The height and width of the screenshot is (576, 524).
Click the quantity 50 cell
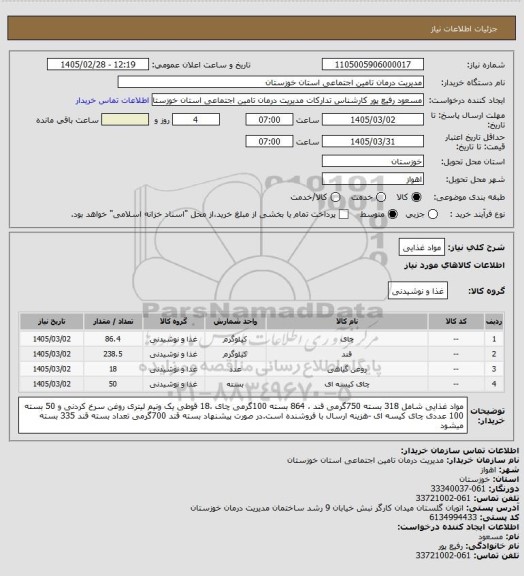coord(113,384)
